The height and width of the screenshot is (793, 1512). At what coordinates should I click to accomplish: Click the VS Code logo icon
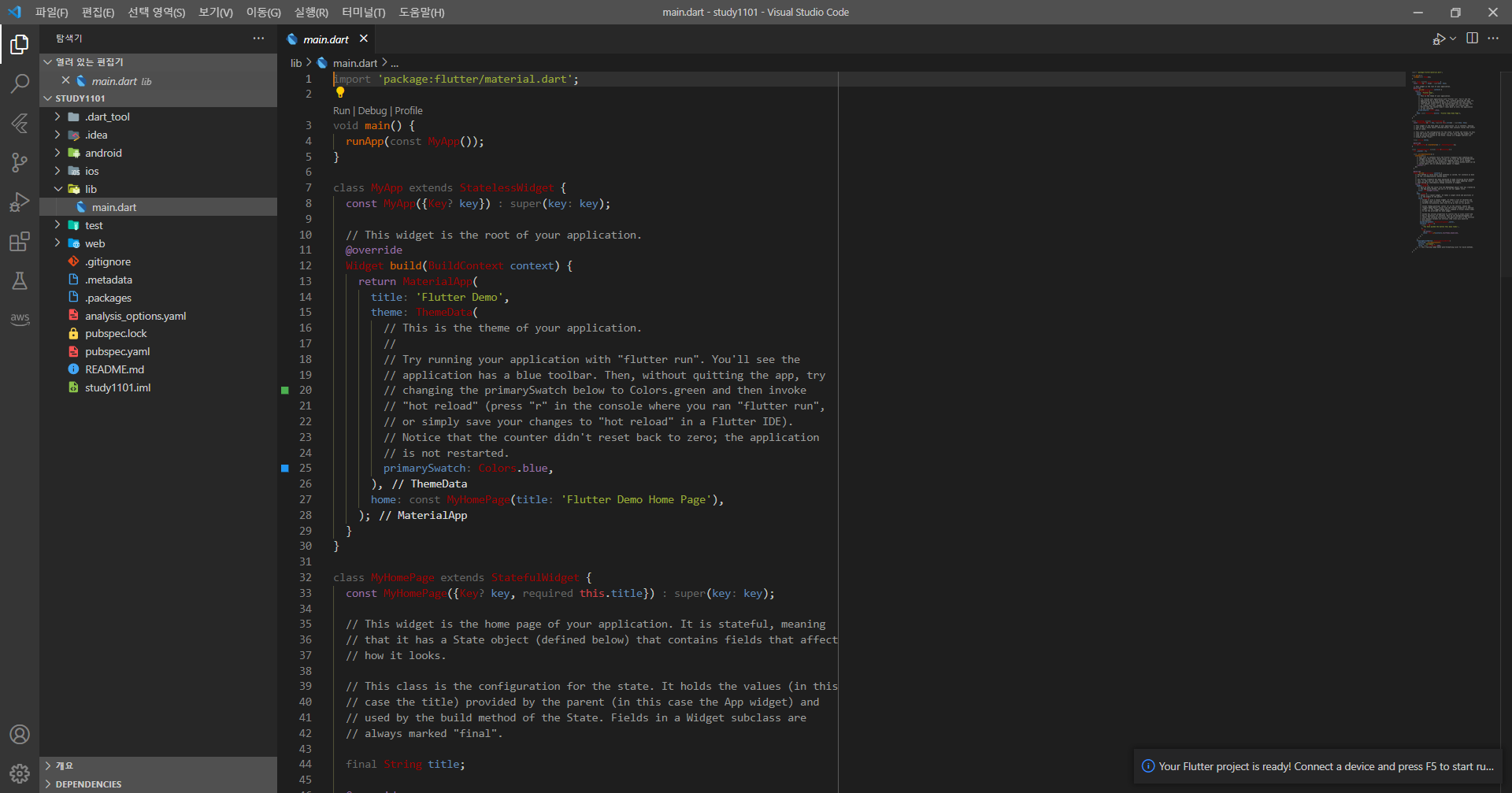[x=14, y=12]
